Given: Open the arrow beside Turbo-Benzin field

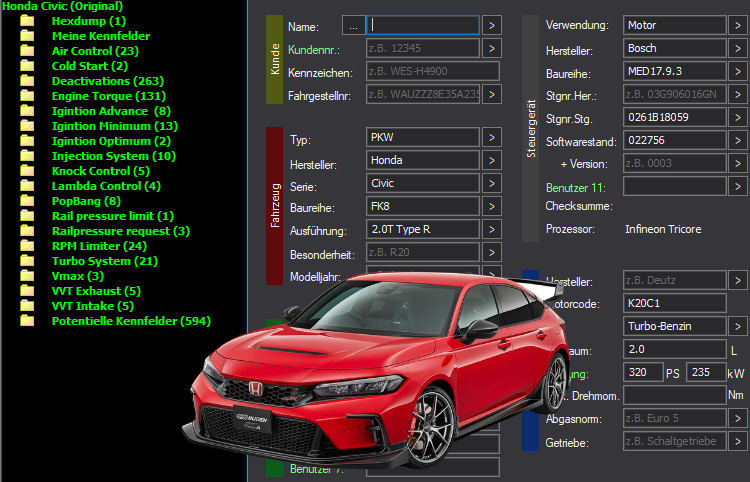Looking at the screenshot, I should tap(738, 326).
